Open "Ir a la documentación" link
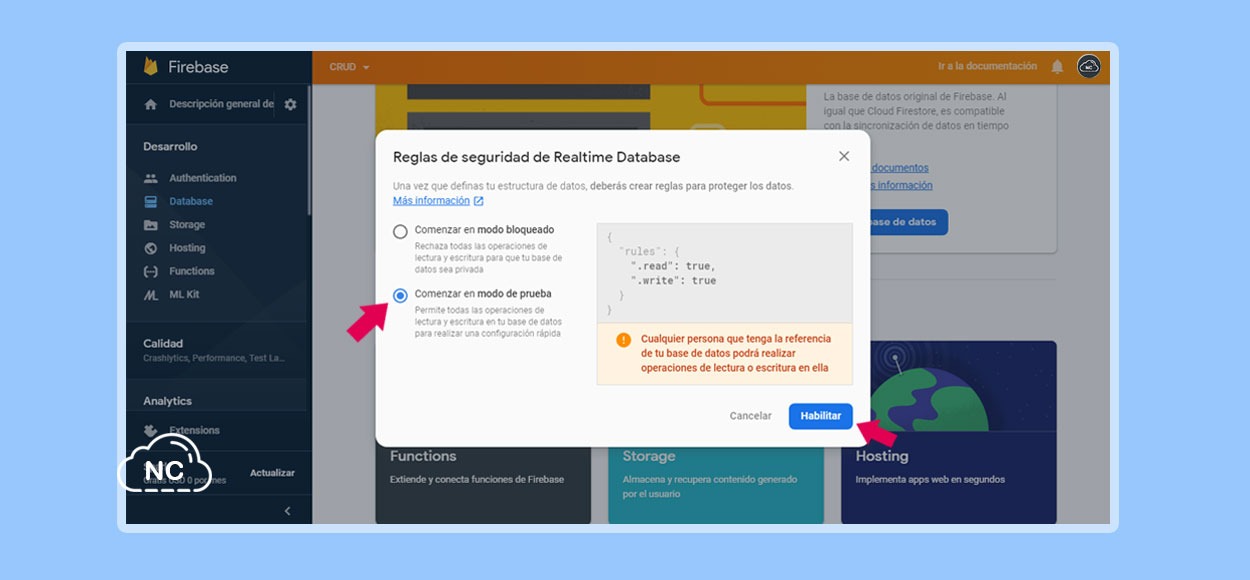1250x580 pixels. tap(987, 66)
